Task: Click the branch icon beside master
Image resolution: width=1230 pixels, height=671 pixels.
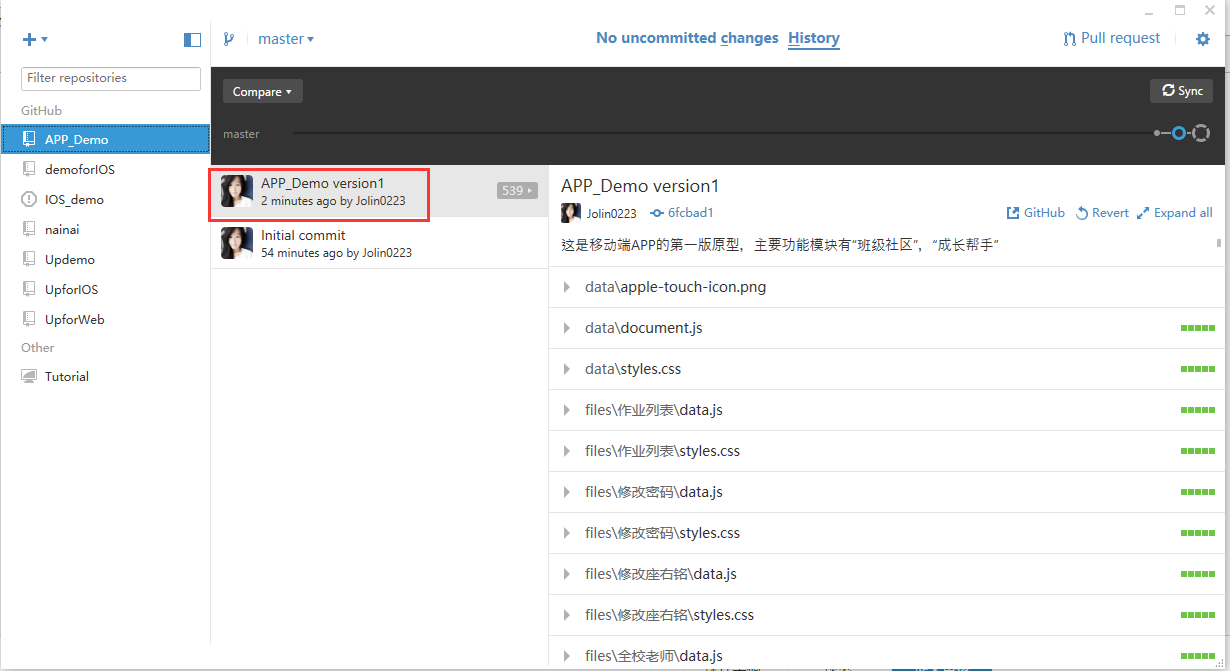Action: click(x=229, y=39)
